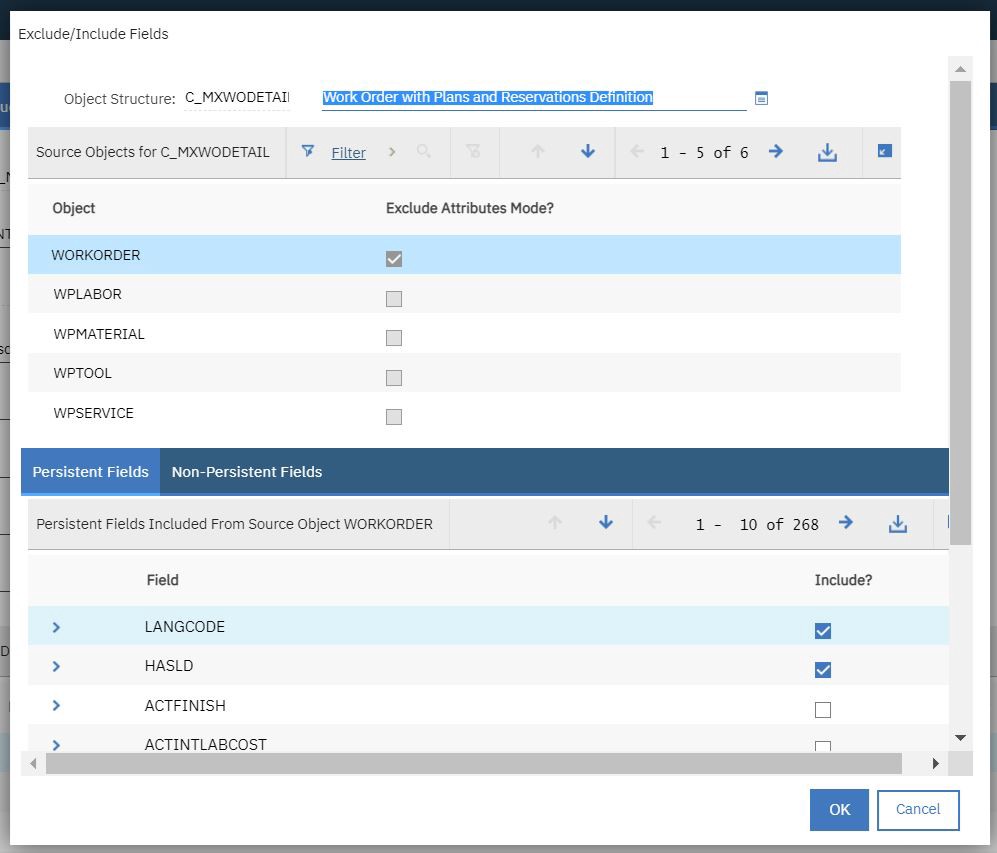Check Include for ACTFINISH
The width and height of the screenshot is (997, 853).
[823, 709]
